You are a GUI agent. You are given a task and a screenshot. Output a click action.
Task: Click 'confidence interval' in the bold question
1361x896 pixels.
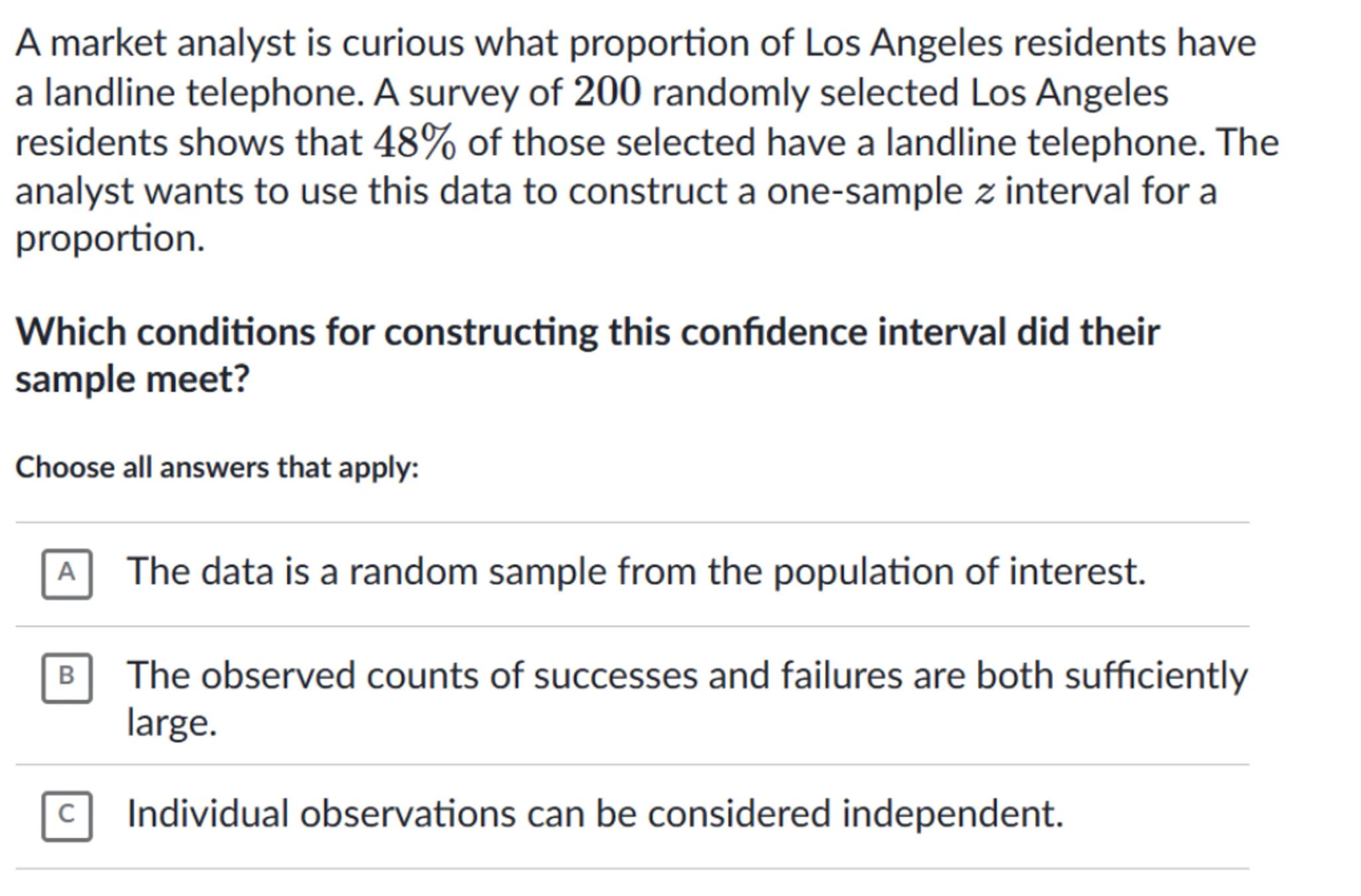(x=843, y=331)
